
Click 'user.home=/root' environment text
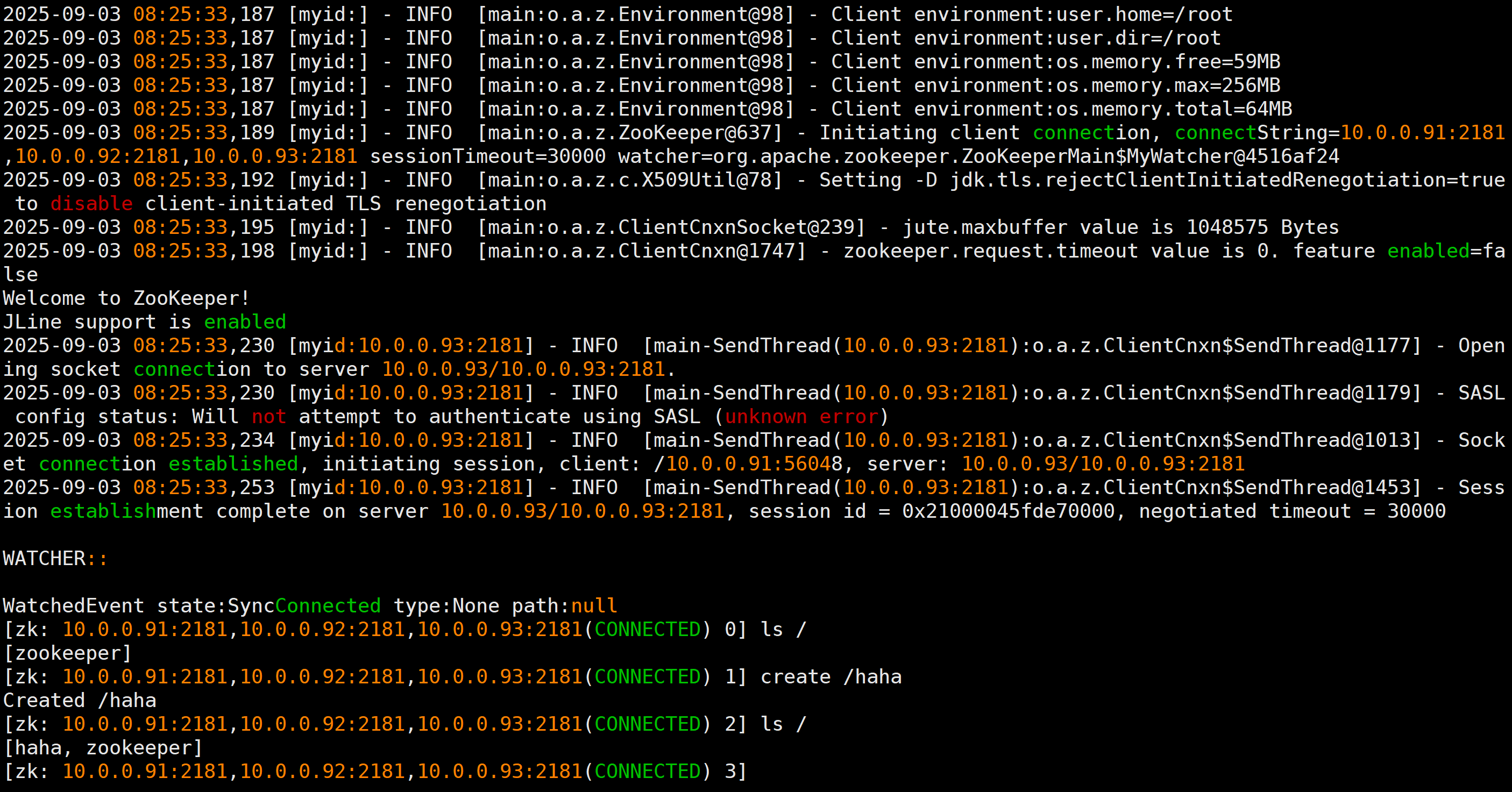(1145, 14)
